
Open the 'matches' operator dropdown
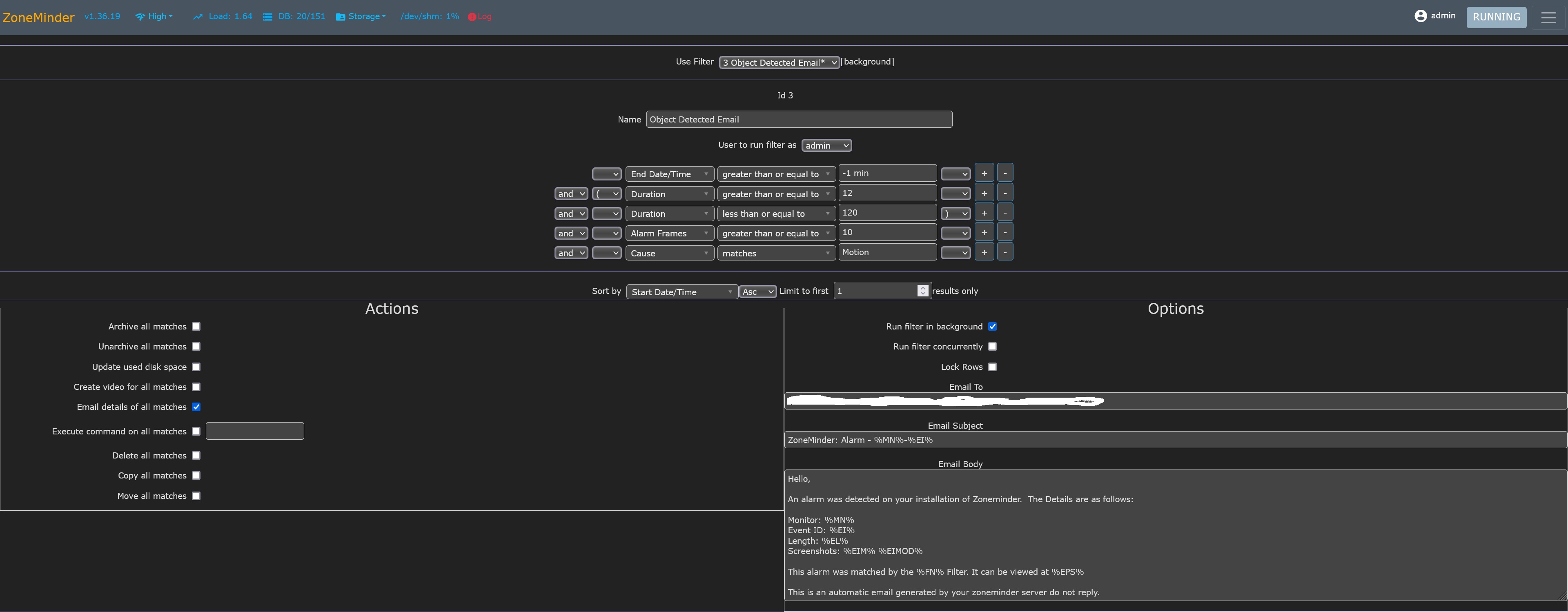point(776,253)
